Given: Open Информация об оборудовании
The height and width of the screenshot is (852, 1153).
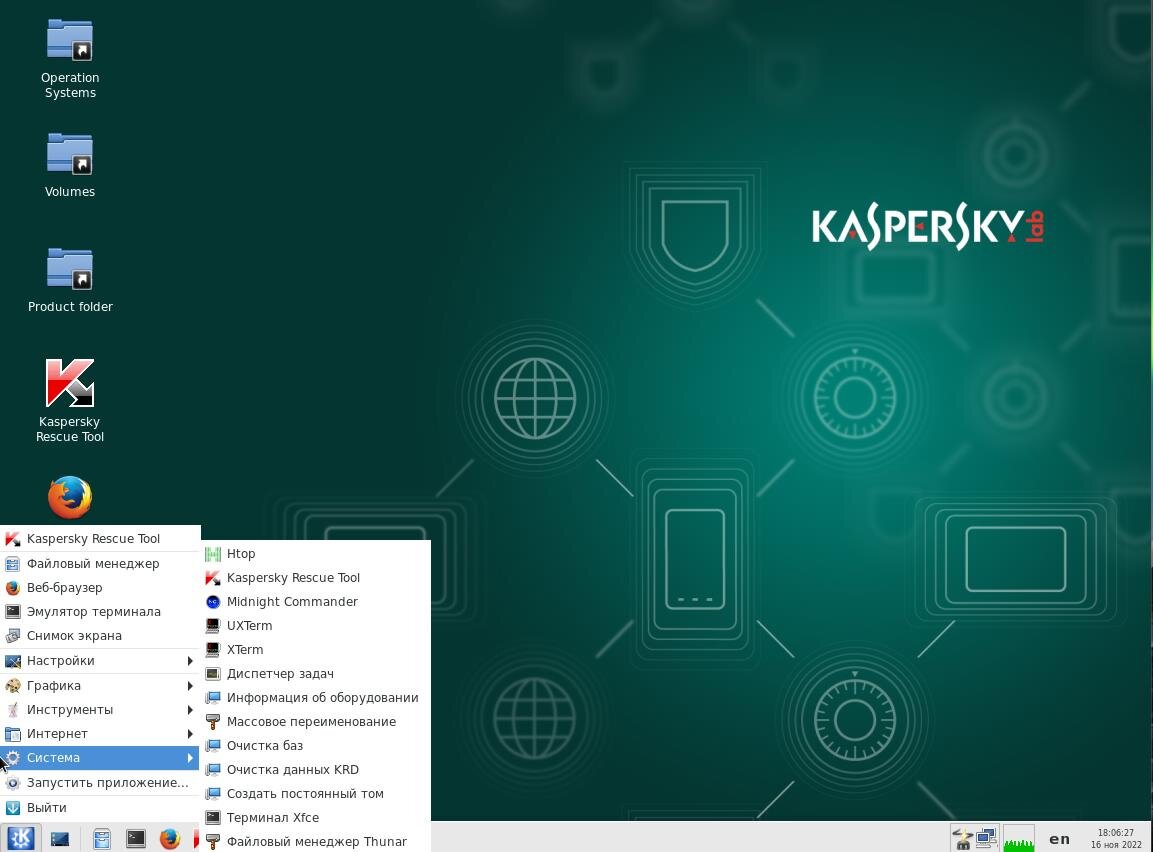Looking at the screenshot, I should point(315,698).
